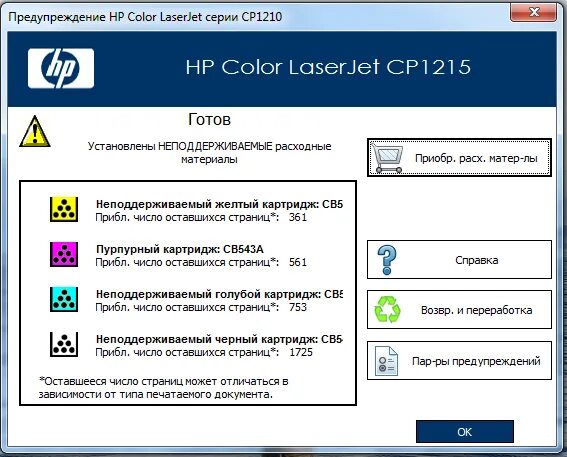The width and height of the screenshot is (567, 457).
Task: Click the shopping cart icon
Action: (387, 158)
